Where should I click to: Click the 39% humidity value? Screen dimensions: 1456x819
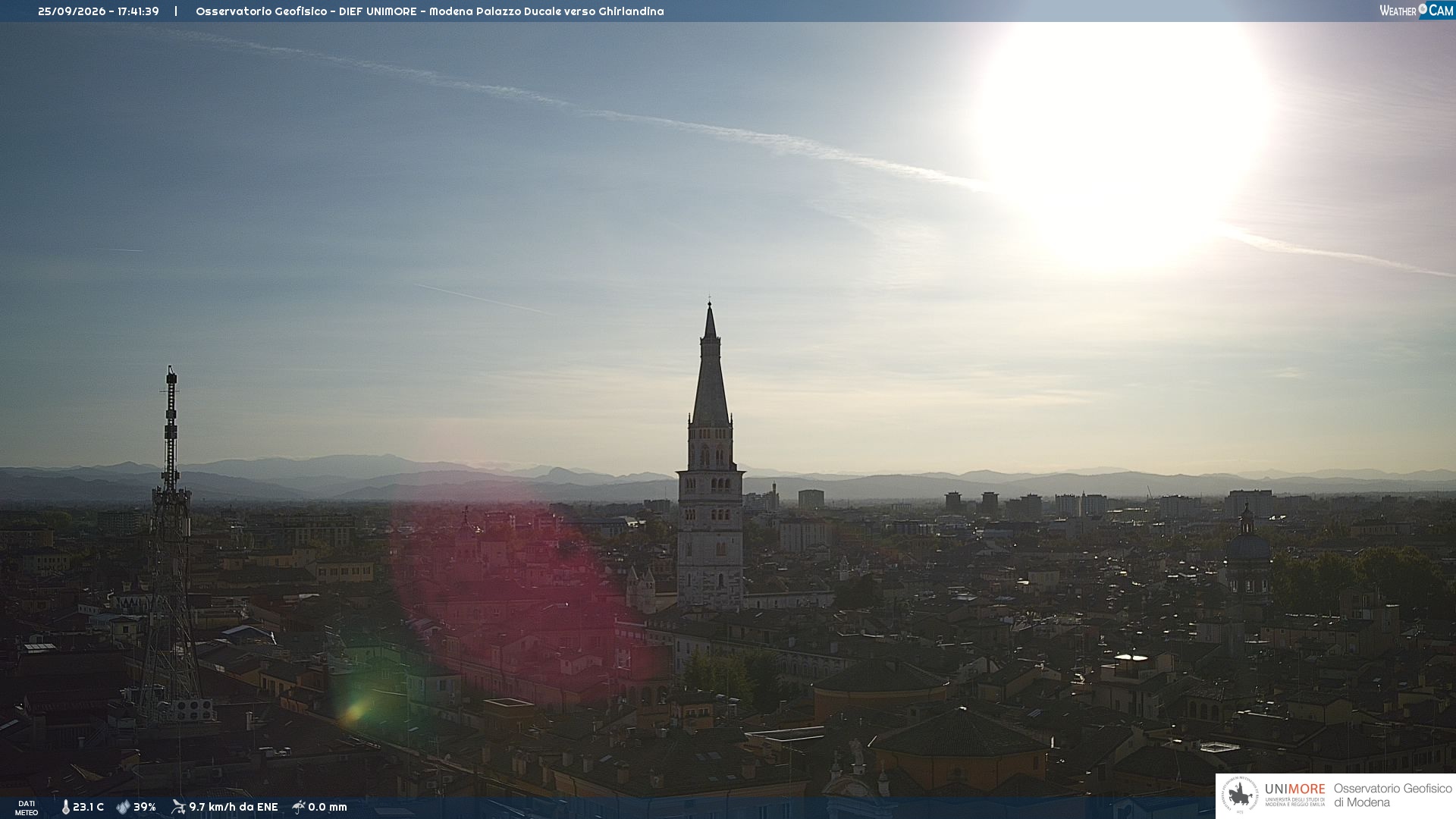[x=144, y=808]
